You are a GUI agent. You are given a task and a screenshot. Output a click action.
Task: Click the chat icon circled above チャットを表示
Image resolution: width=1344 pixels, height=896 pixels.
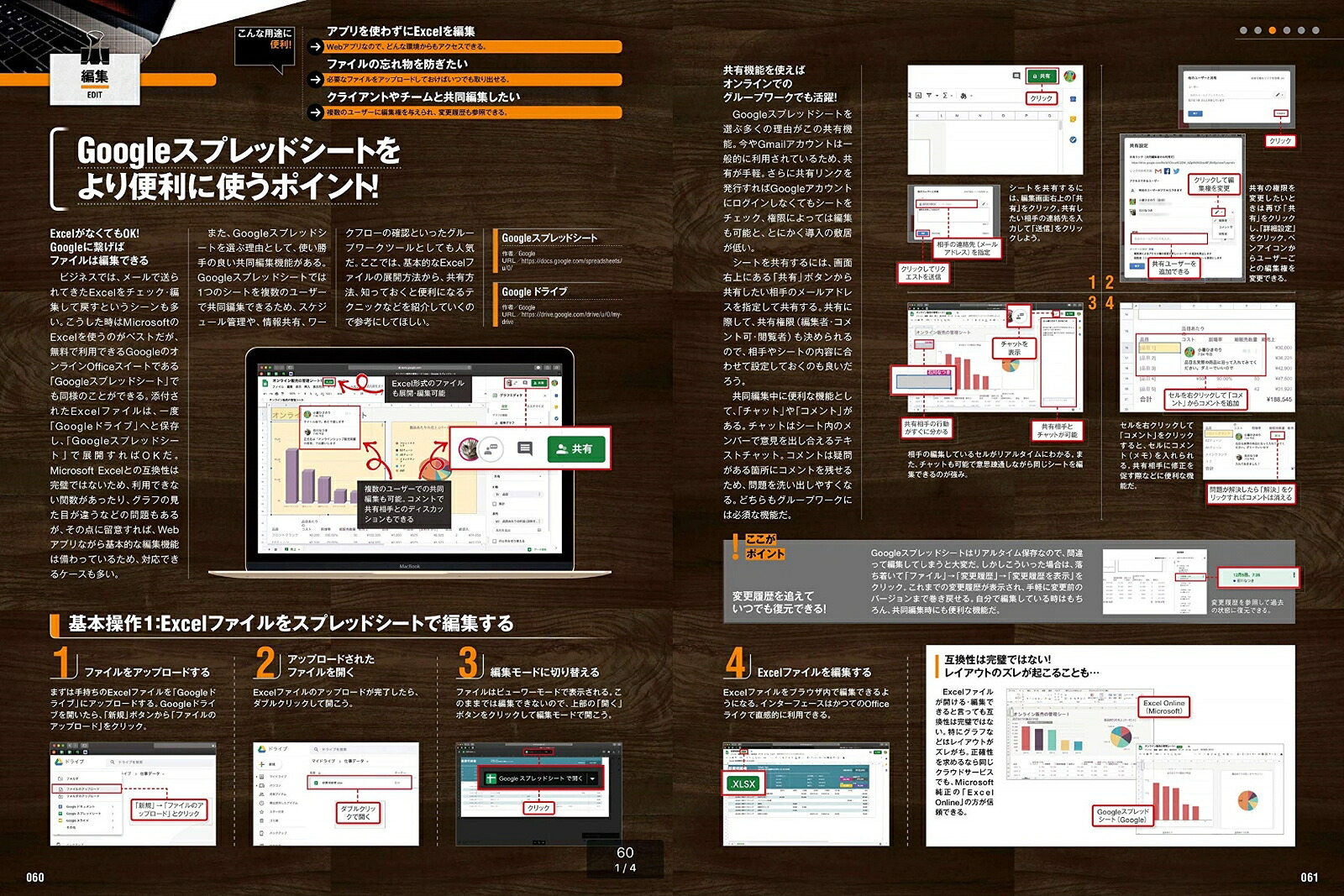pos(1020,317)
